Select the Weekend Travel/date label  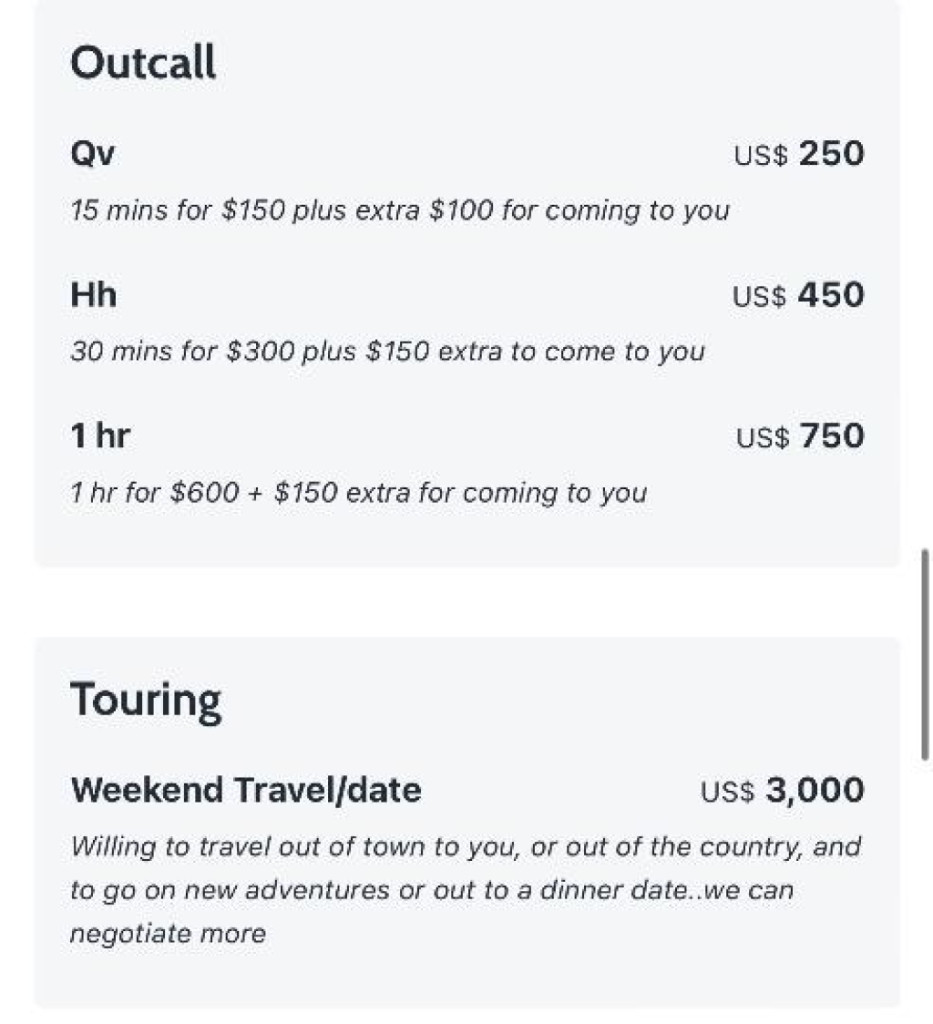pyautogui.click(x=246, y=790)
